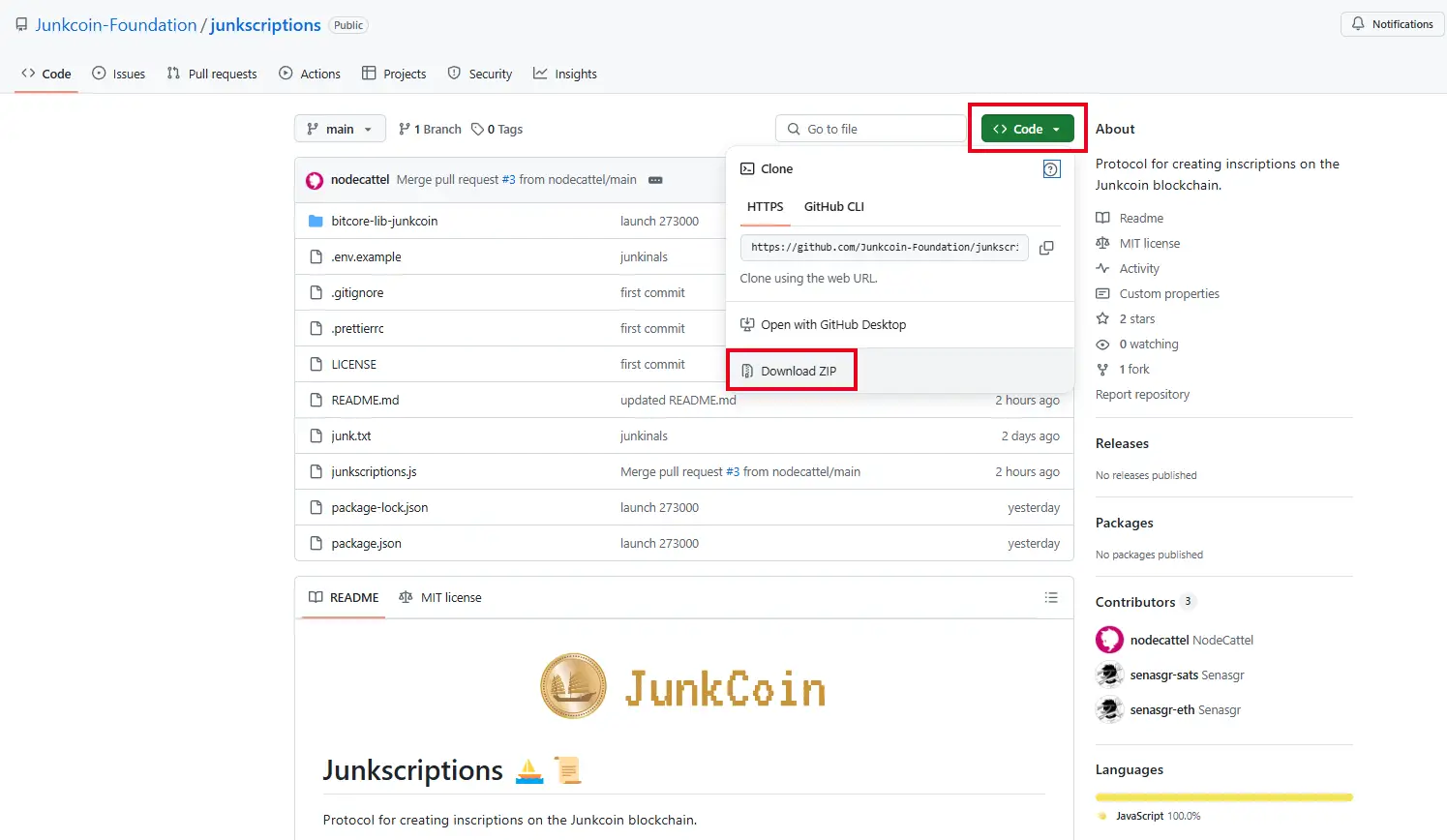Image resolution: width=1447 pixels, height=840 pixels.
Task: Click JavaScript 100.0% language entry
Action: (x=1150, y=816)
